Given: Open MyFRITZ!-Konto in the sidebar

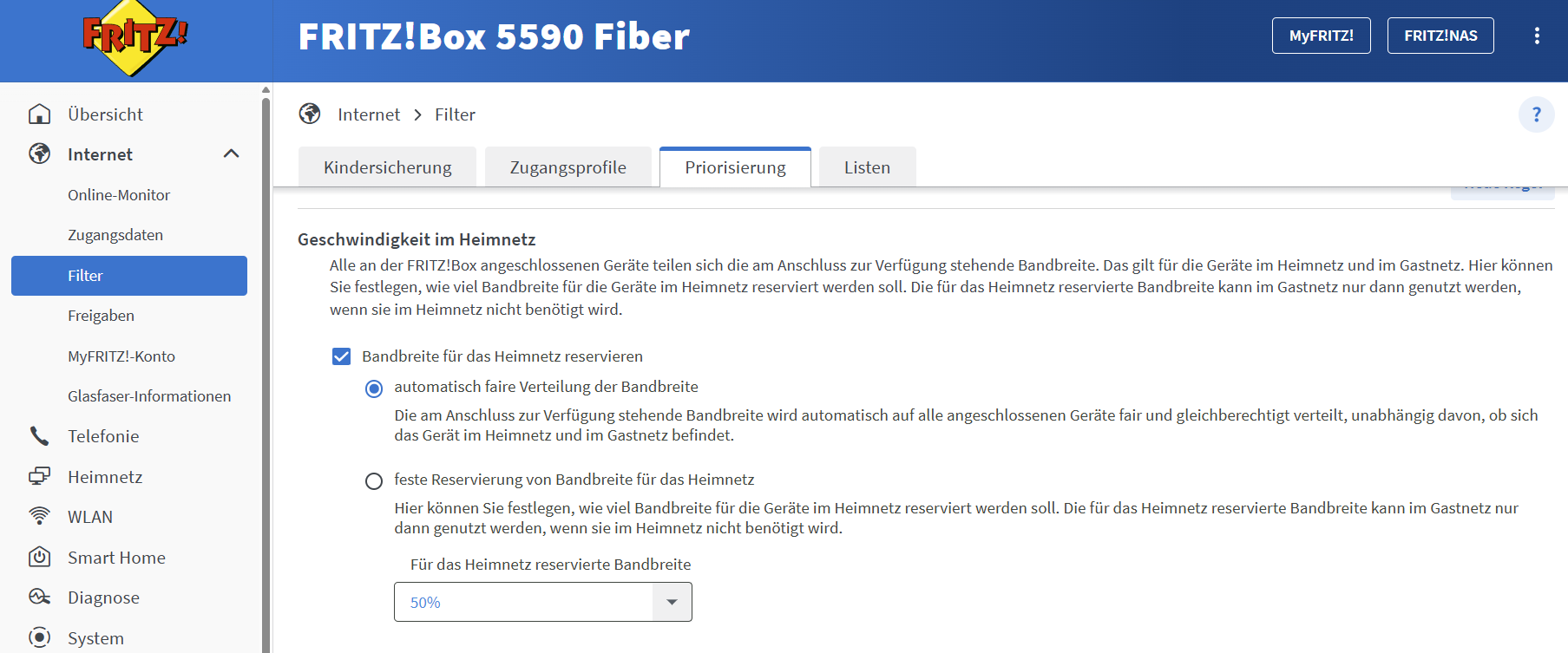Looking at the screenshot, I should 121,356.
